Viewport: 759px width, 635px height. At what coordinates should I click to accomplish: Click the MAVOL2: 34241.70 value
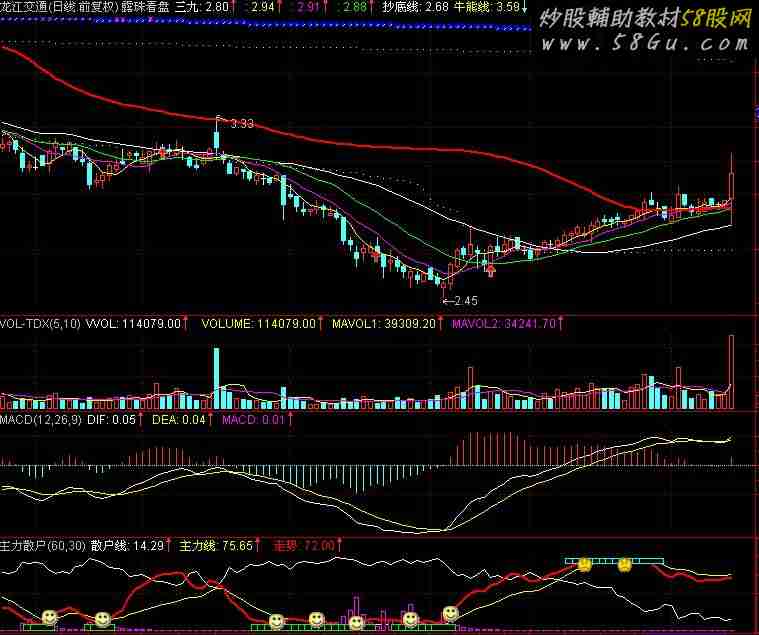pyautogui.click(x=504, y=323)
